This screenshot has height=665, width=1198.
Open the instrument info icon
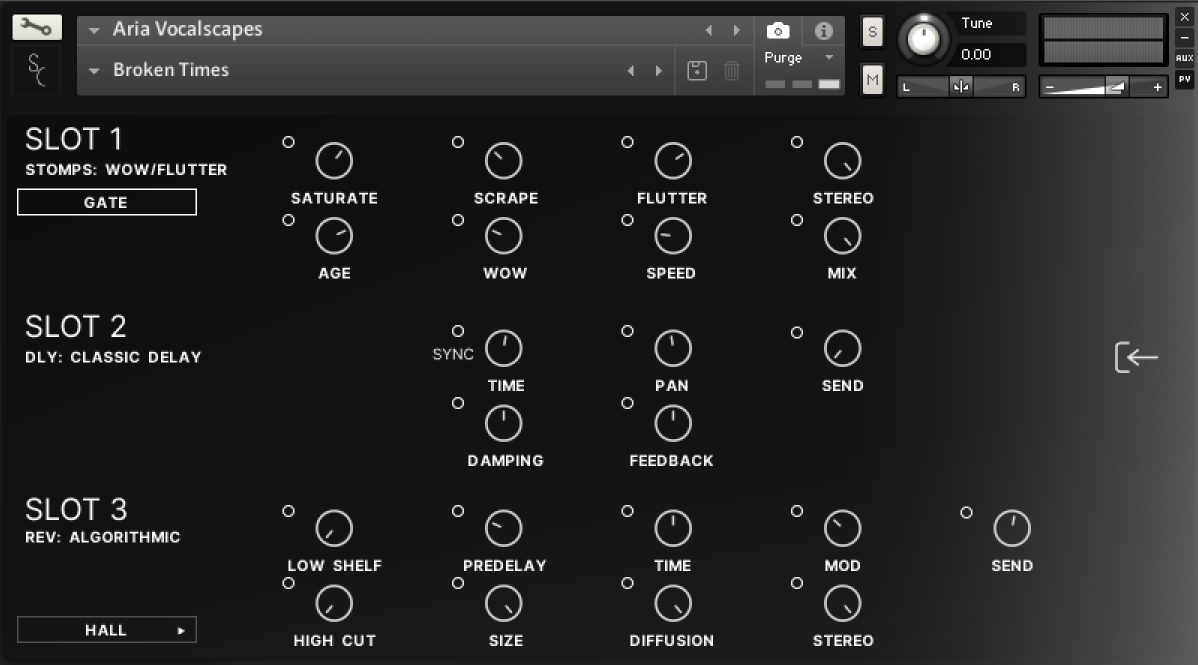823,31
